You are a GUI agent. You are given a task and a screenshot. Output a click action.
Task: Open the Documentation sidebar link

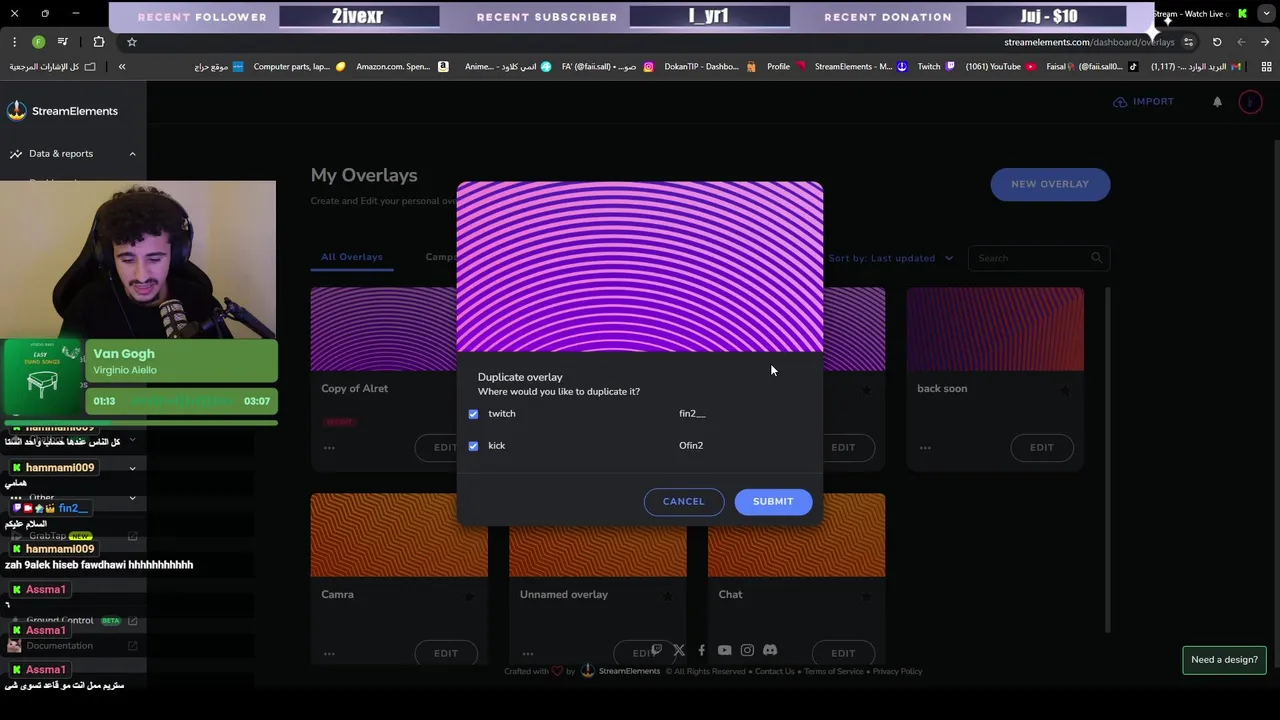pos(60,646)
